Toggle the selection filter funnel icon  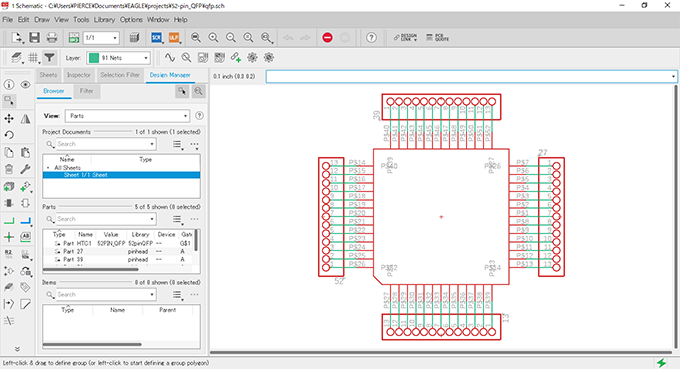tap(49, 58)
